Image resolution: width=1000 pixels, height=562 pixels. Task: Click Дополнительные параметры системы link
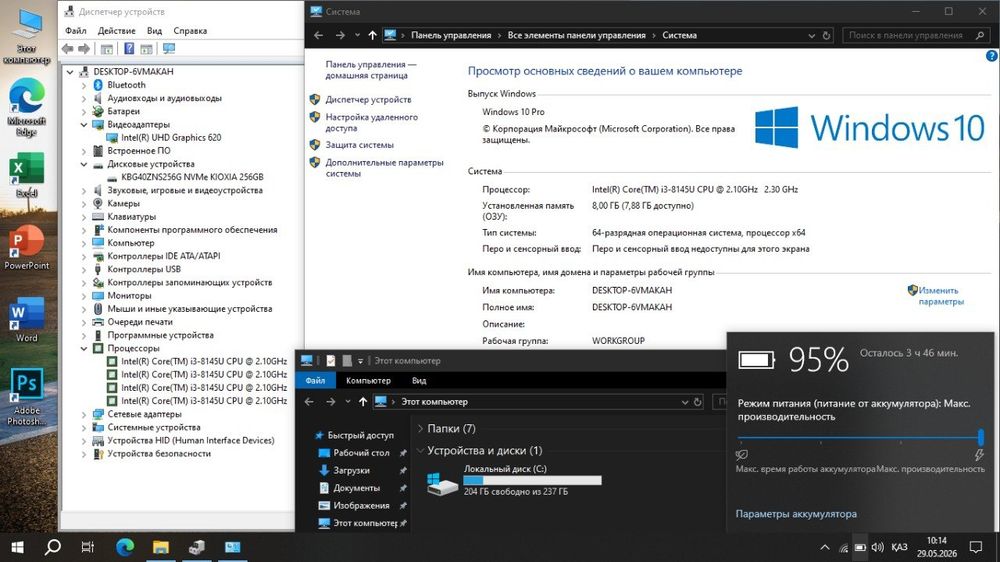click(x=384, y=168)
